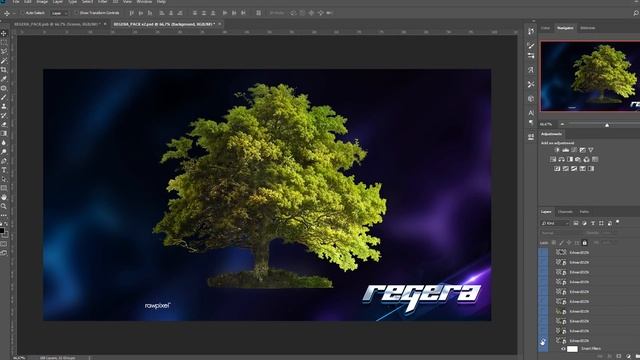Select the Magic Wand tool
Image resolution: width=640 pixels, height=360 pixels.
coord(4,61)
